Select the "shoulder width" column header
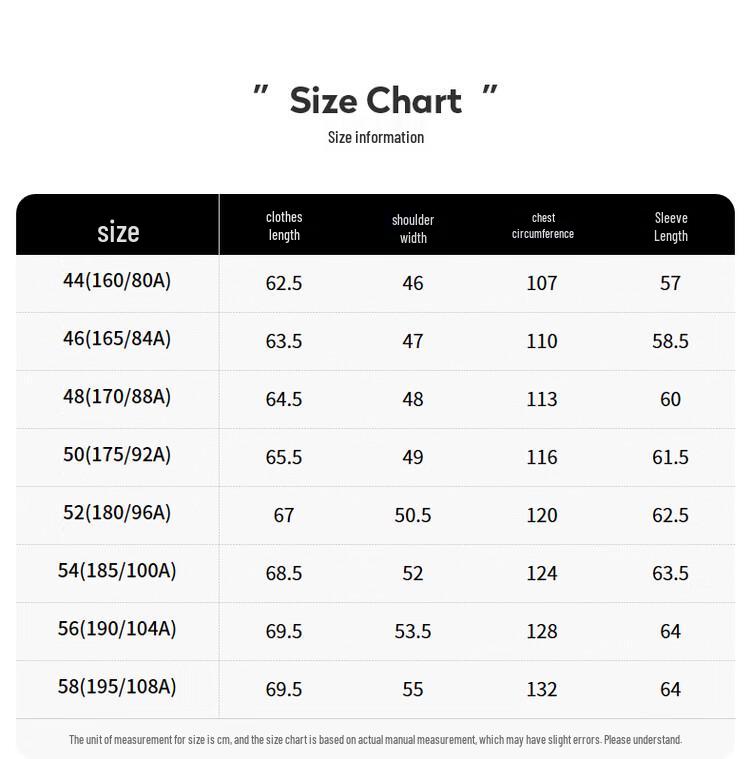 pyautogui.click(x=413, y=228)
